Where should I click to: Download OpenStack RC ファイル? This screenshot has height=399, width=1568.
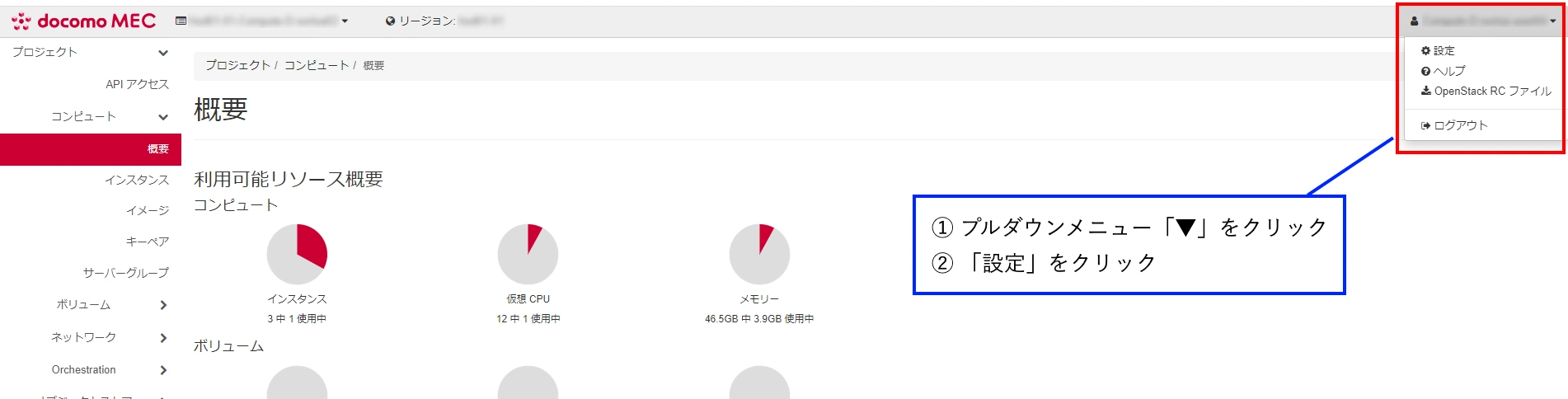(x=1486, y=92)
